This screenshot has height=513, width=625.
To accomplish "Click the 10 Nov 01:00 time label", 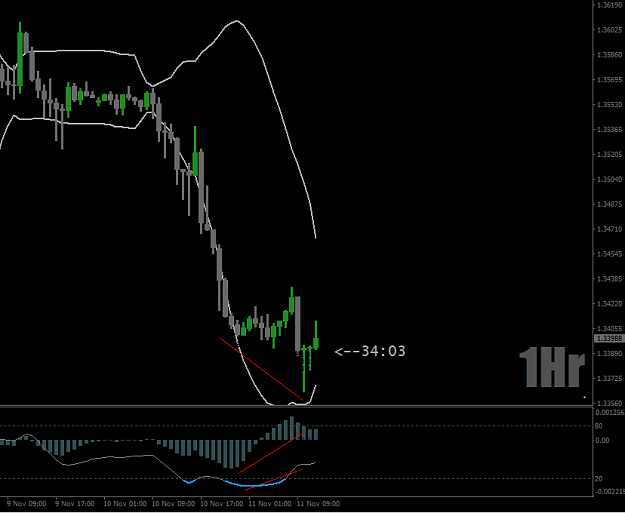I will 125,504.
